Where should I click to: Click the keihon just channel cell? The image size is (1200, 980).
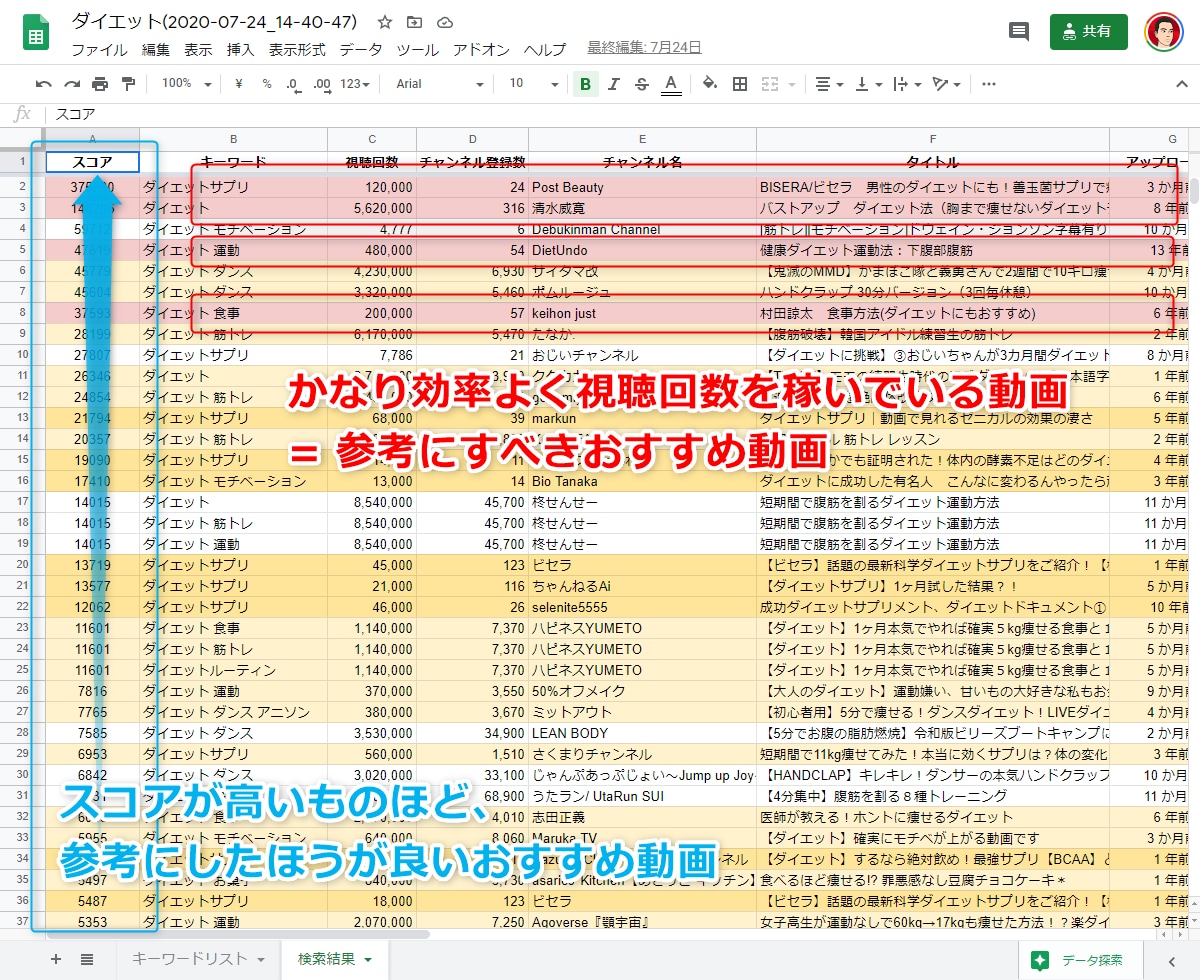[642, 313]
